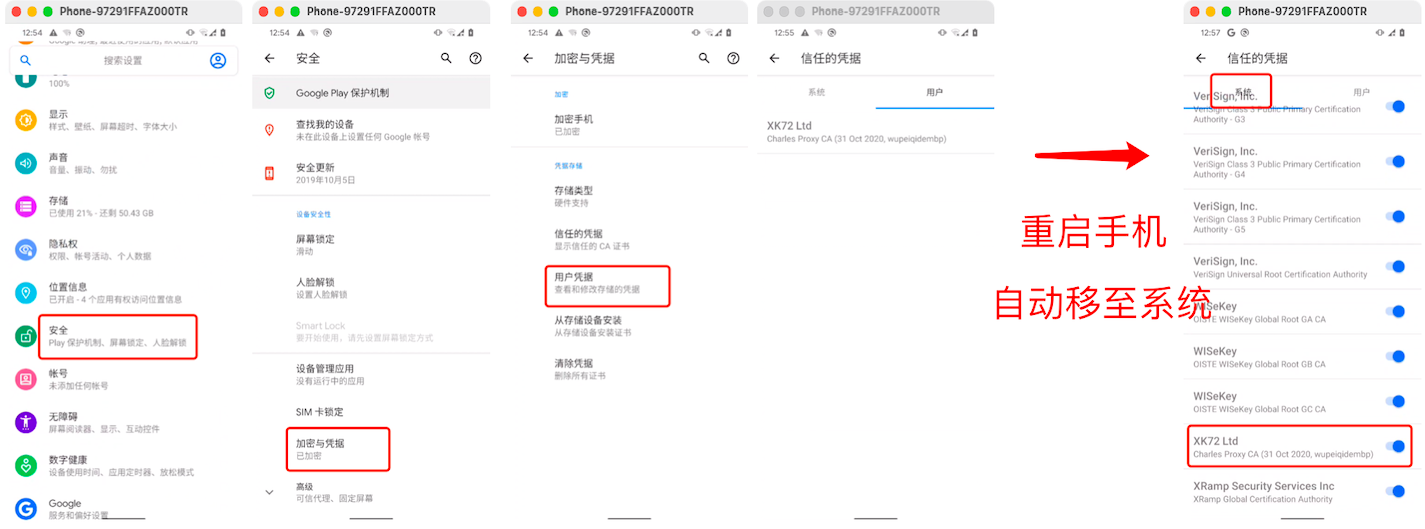Tap the orange 显示 display icon
Screen dimensions: 1425x529
coord(26,120)
